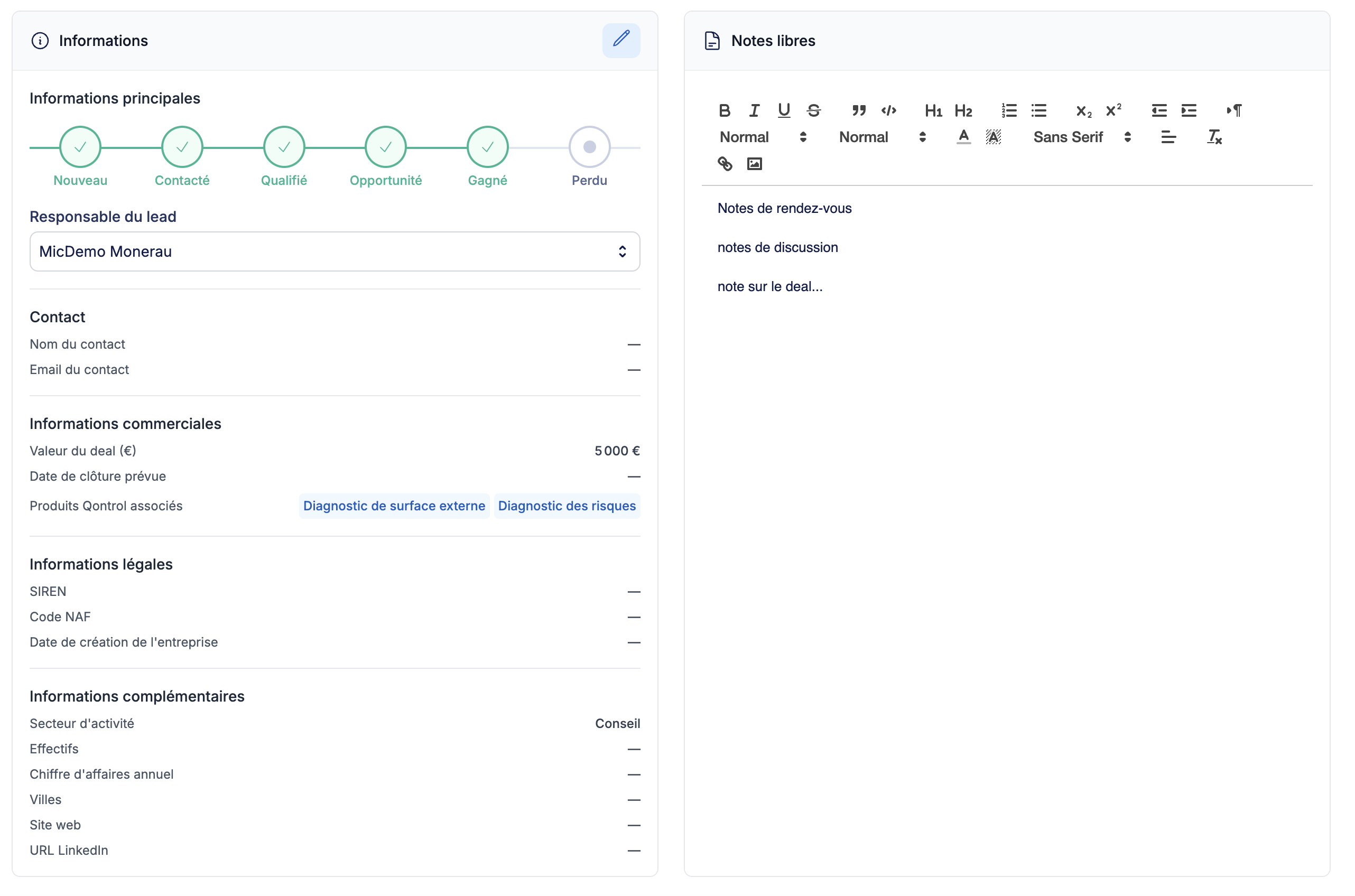Select the Gagné stage circle
Viewport: 1355px width, 896px height.
point(487,147)
